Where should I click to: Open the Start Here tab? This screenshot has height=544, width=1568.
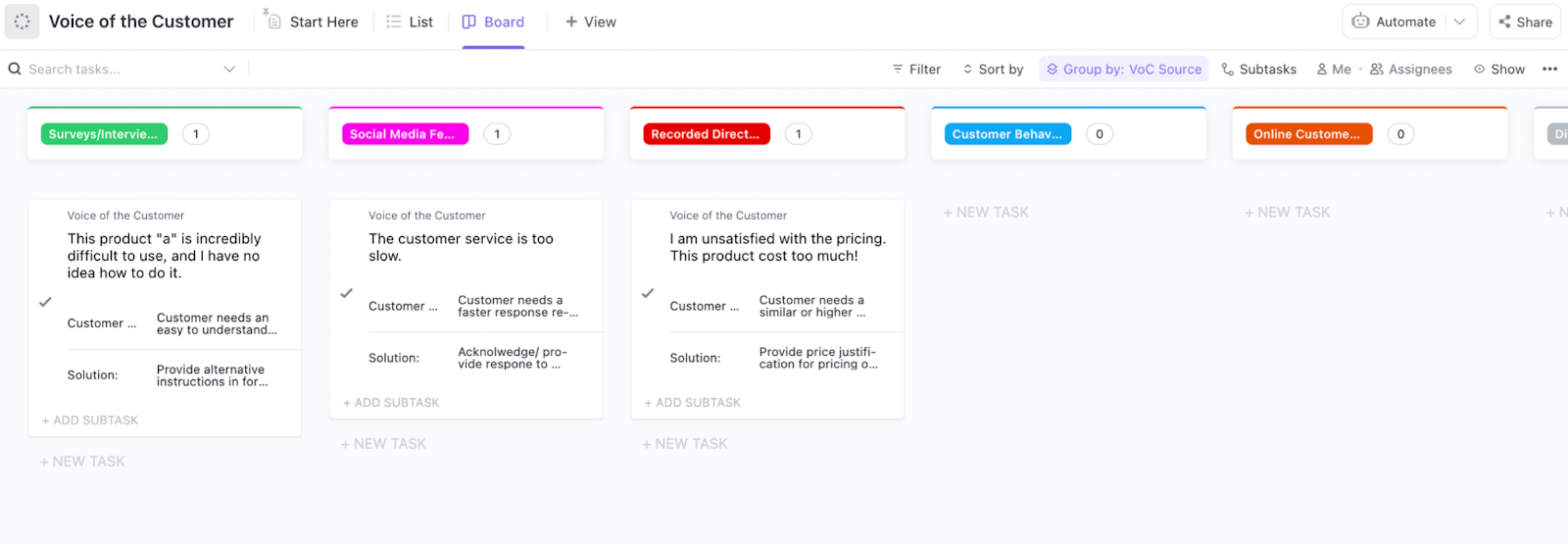(x=312, y=22)
